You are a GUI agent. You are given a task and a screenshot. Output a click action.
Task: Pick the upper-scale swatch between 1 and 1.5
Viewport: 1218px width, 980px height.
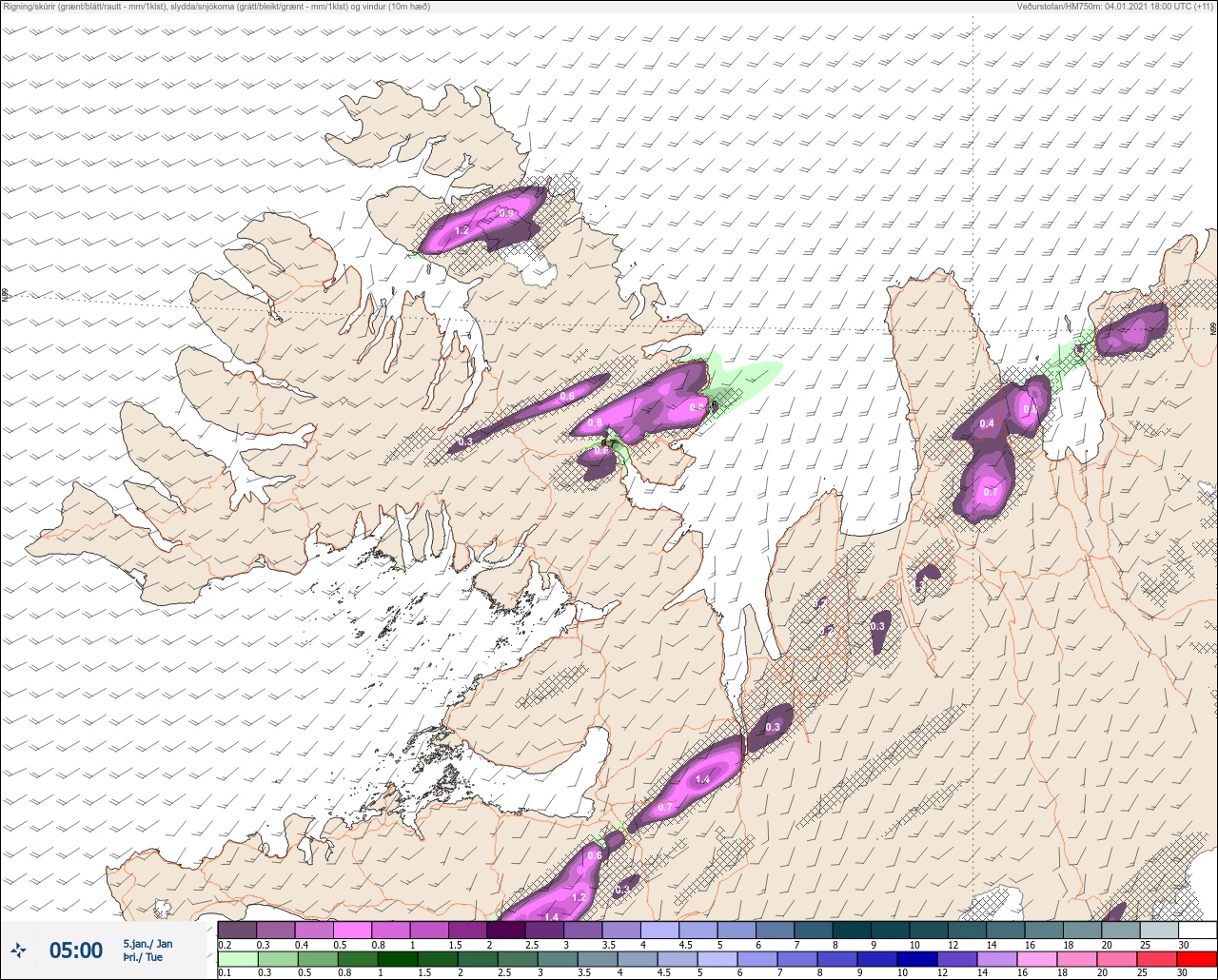tap(429, 930)
